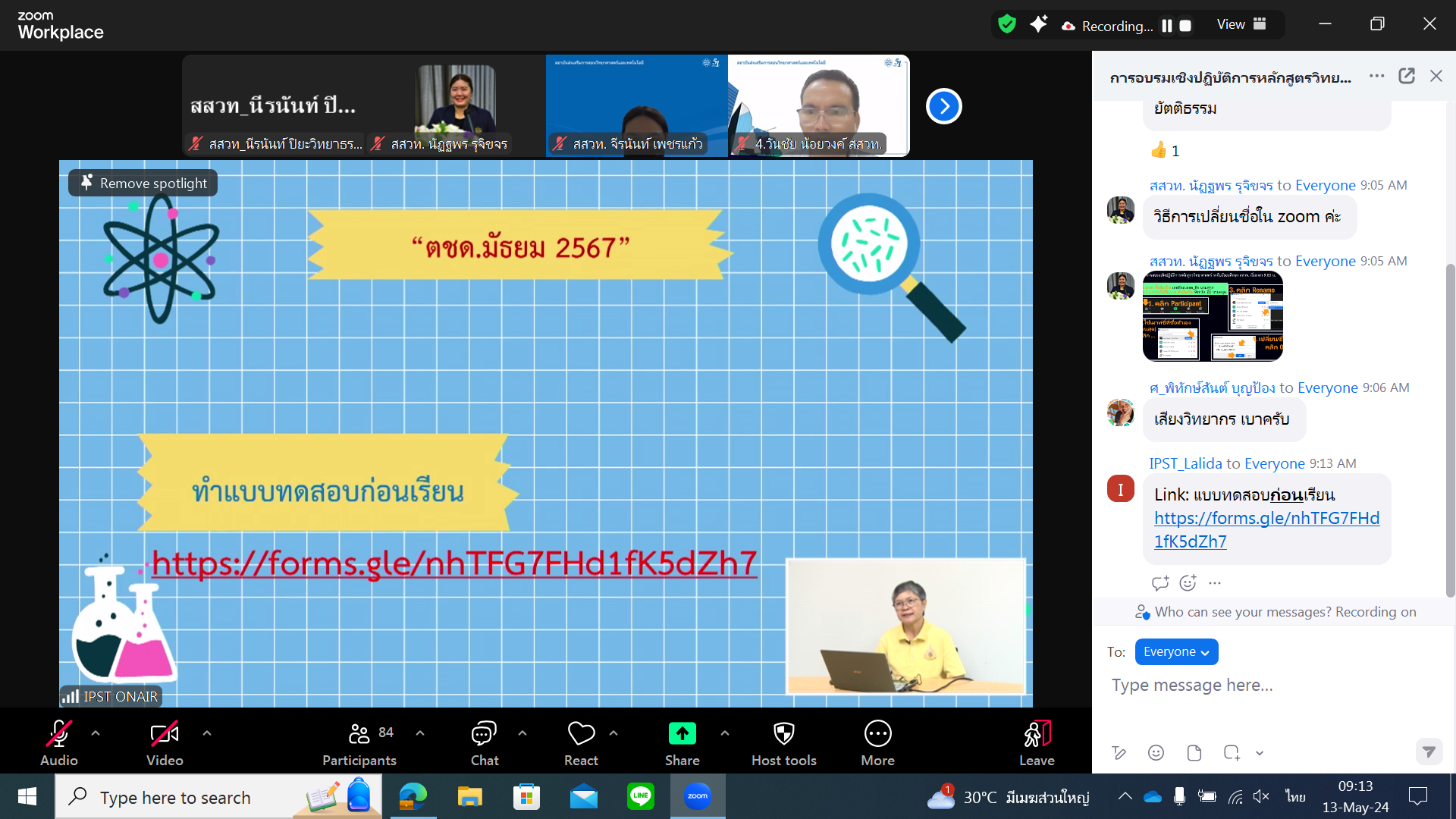Open Host tools shield menu

pos(784,743)
